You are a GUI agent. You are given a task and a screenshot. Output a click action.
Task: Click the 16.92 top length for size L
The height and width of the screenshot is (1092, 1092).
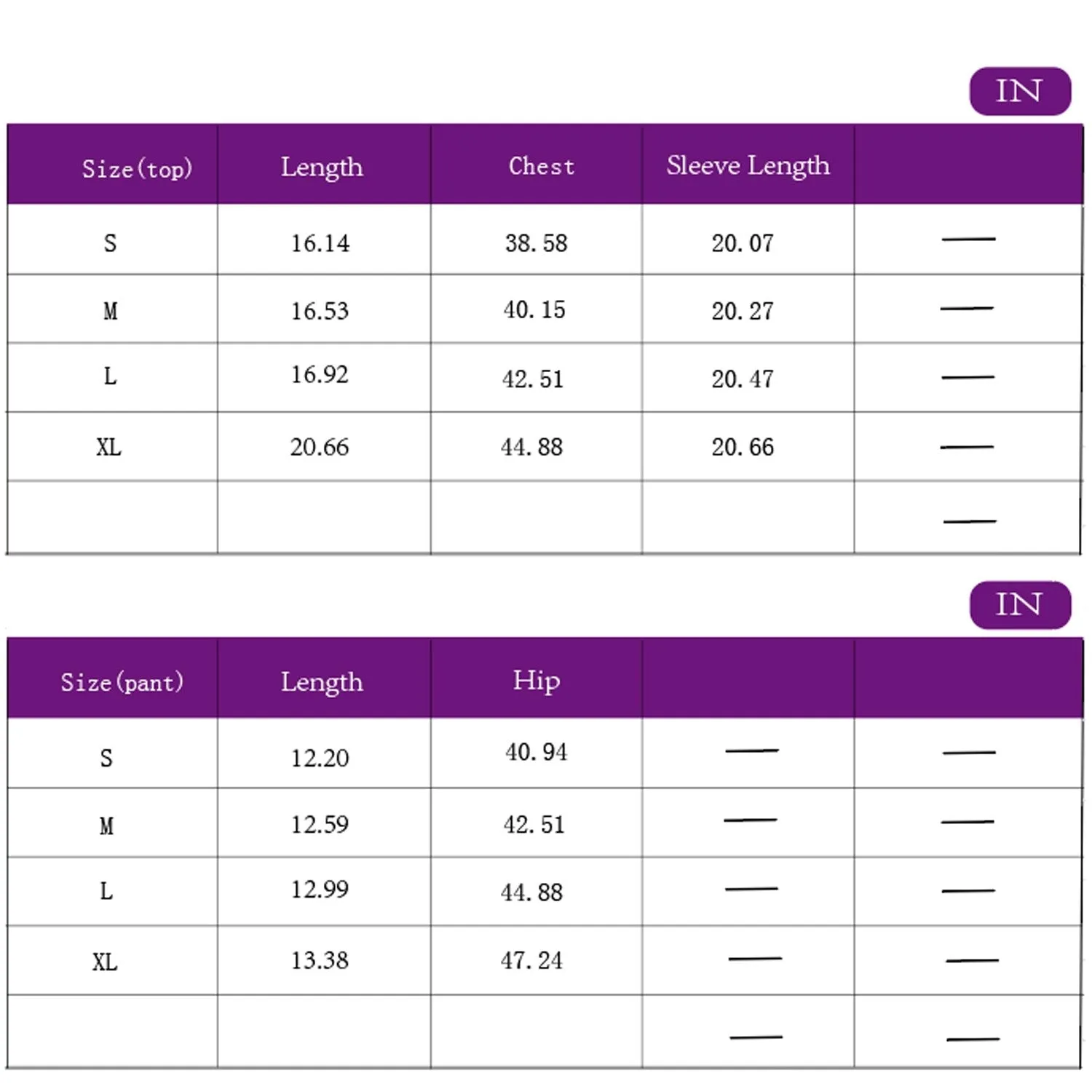[x=320, y=375]
